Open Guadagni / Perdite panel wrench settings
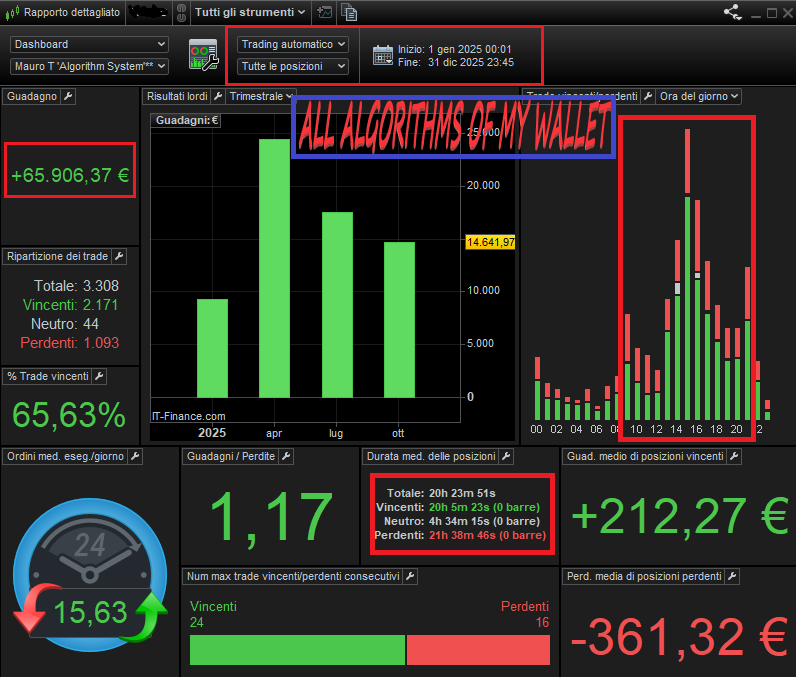The height and width of the screenshot is (677, 796). point(285,457)
